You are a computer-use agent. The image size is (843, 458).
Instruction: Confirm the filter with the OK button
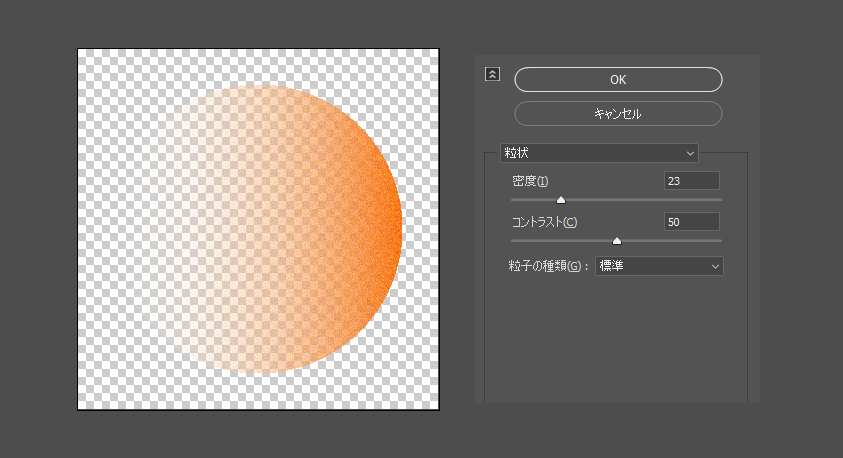pyautogui.click(x=618, y=80)
